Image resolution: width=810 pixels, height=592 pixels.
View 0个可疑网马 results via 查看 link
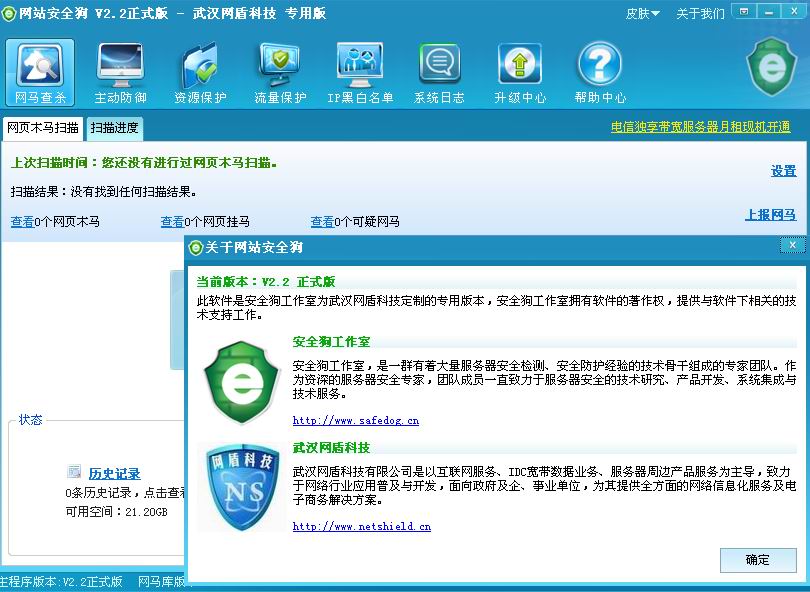point(322,222)
